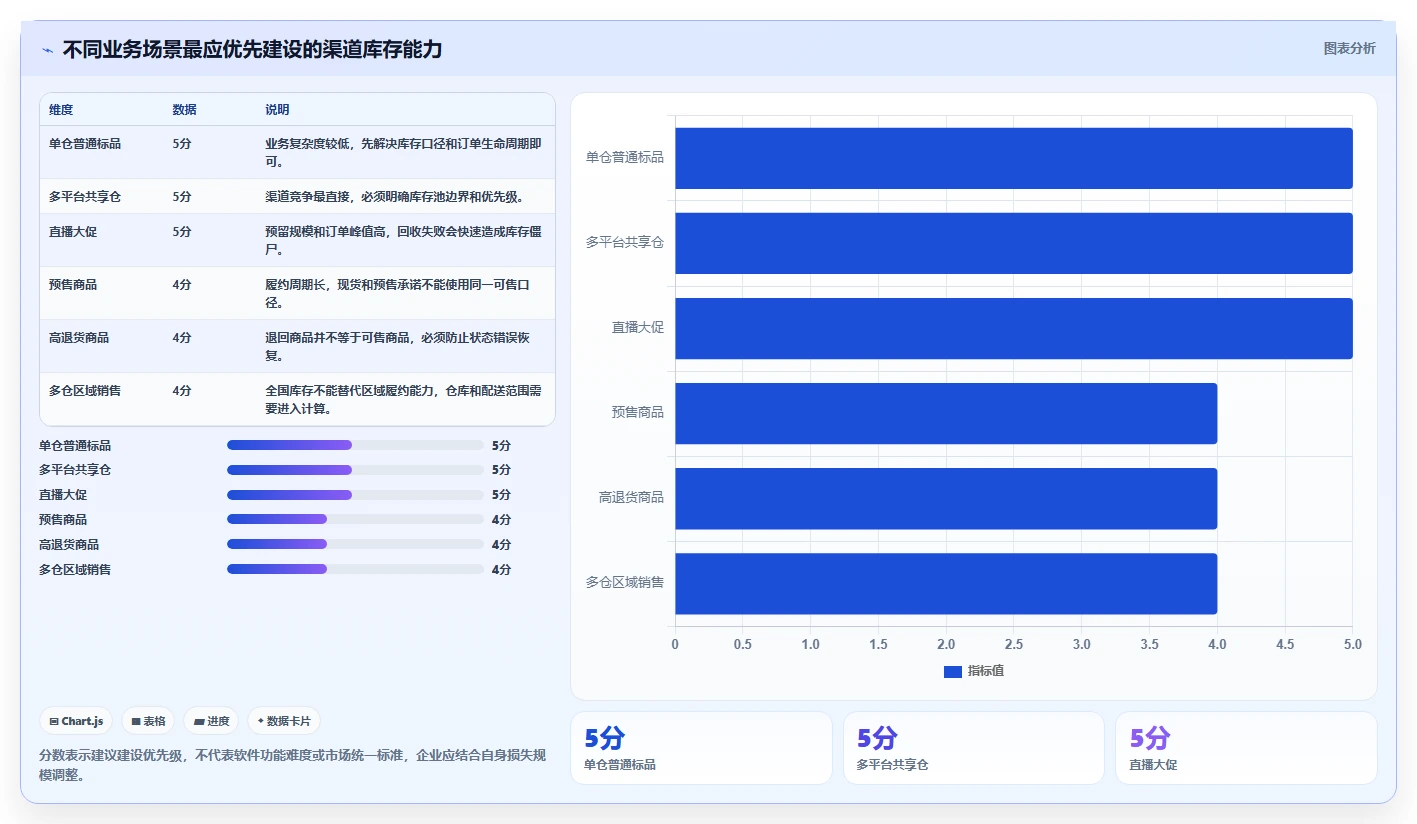
Task: Click description starting 业务复杂度较低
Action: click(x=404, y=153)
